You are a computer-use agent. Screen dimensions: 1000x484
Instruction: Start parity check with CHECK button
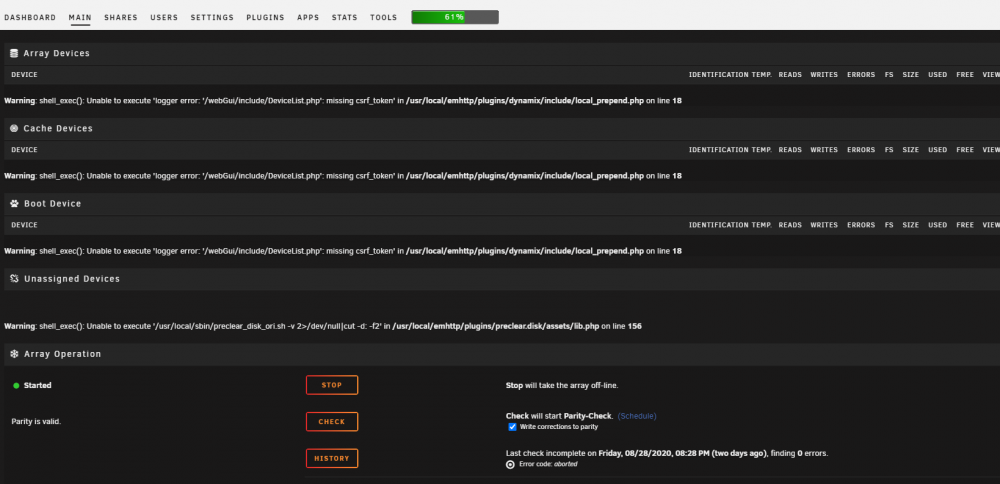[332, 422]
